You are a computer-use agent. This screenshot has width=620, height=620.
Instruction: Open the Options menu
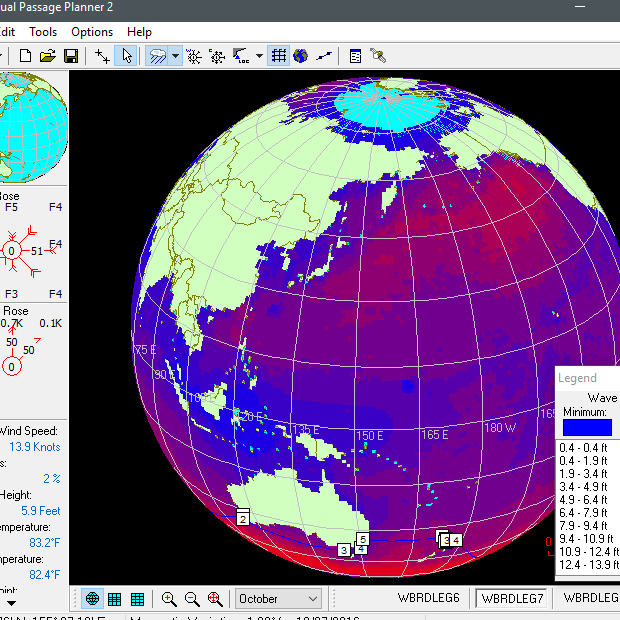coord(92,32)
